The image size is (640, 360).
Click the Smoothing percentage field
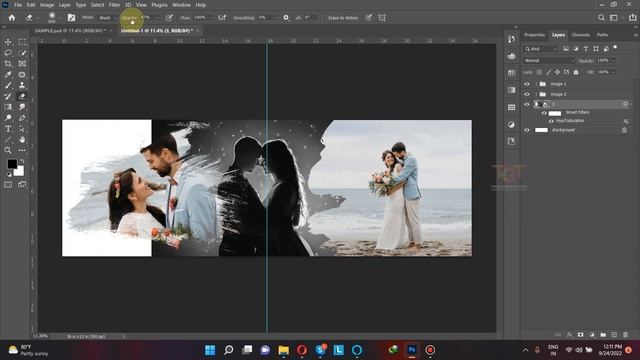[263, 18]
